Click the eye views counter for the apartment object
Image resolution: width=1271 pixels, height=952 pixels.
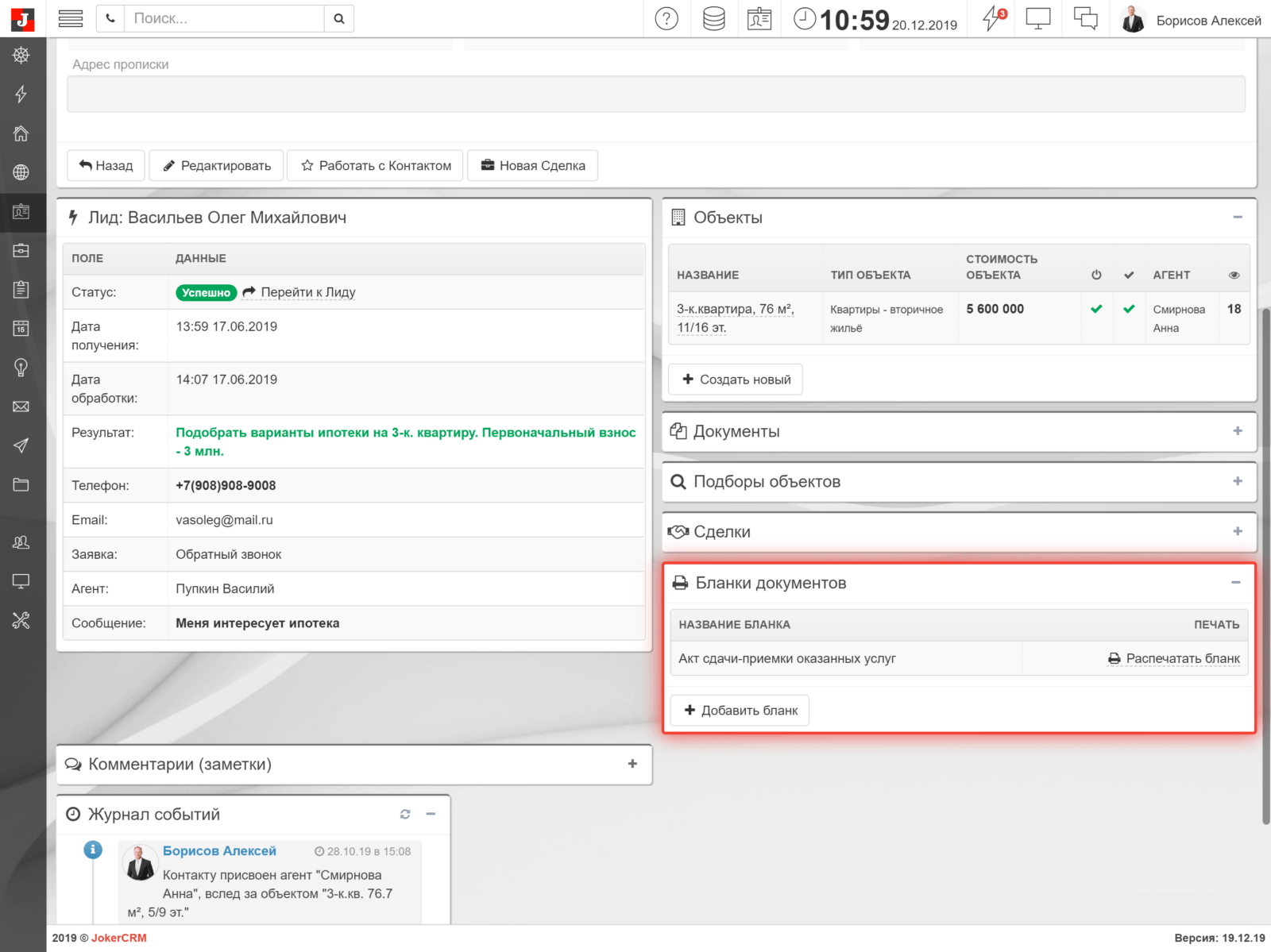[x=1234, y=309]
